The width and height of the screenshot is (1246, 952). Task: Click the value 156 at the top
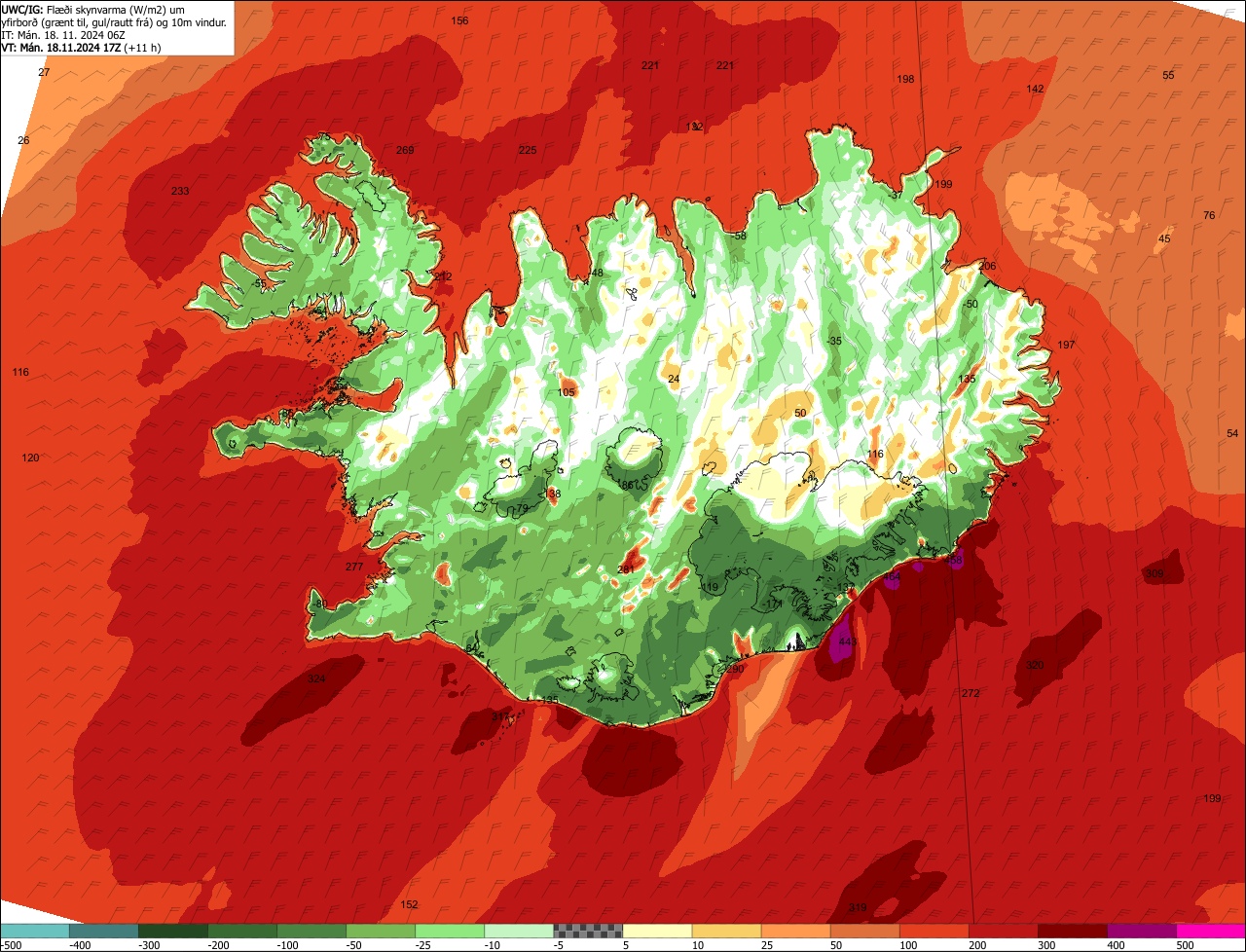pyautogui.click(x=459, y=20)
